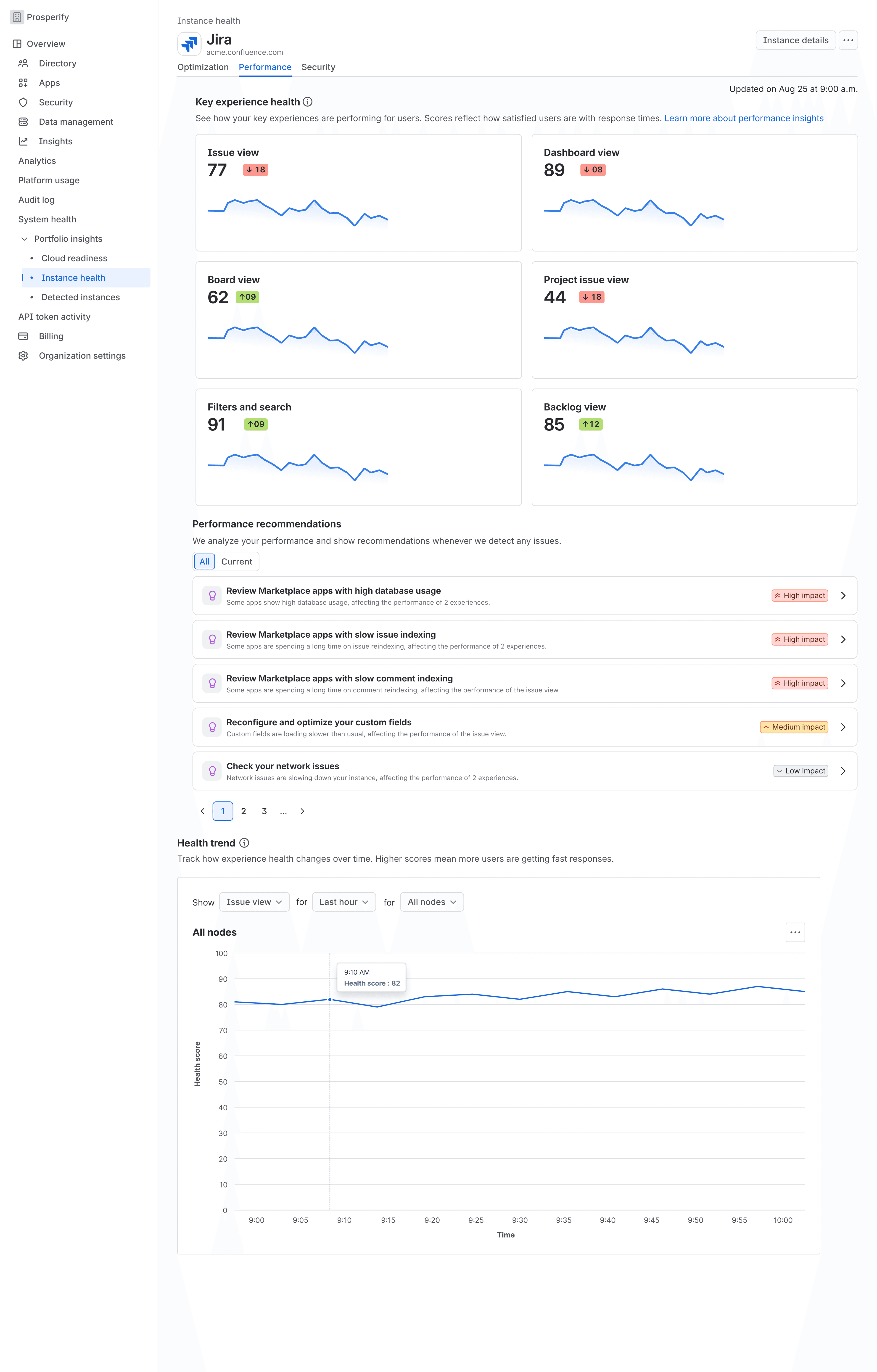Switch to the Performance tab
Image resolution: width=877 pixels, height=1372 pixels.
point(265,67)
